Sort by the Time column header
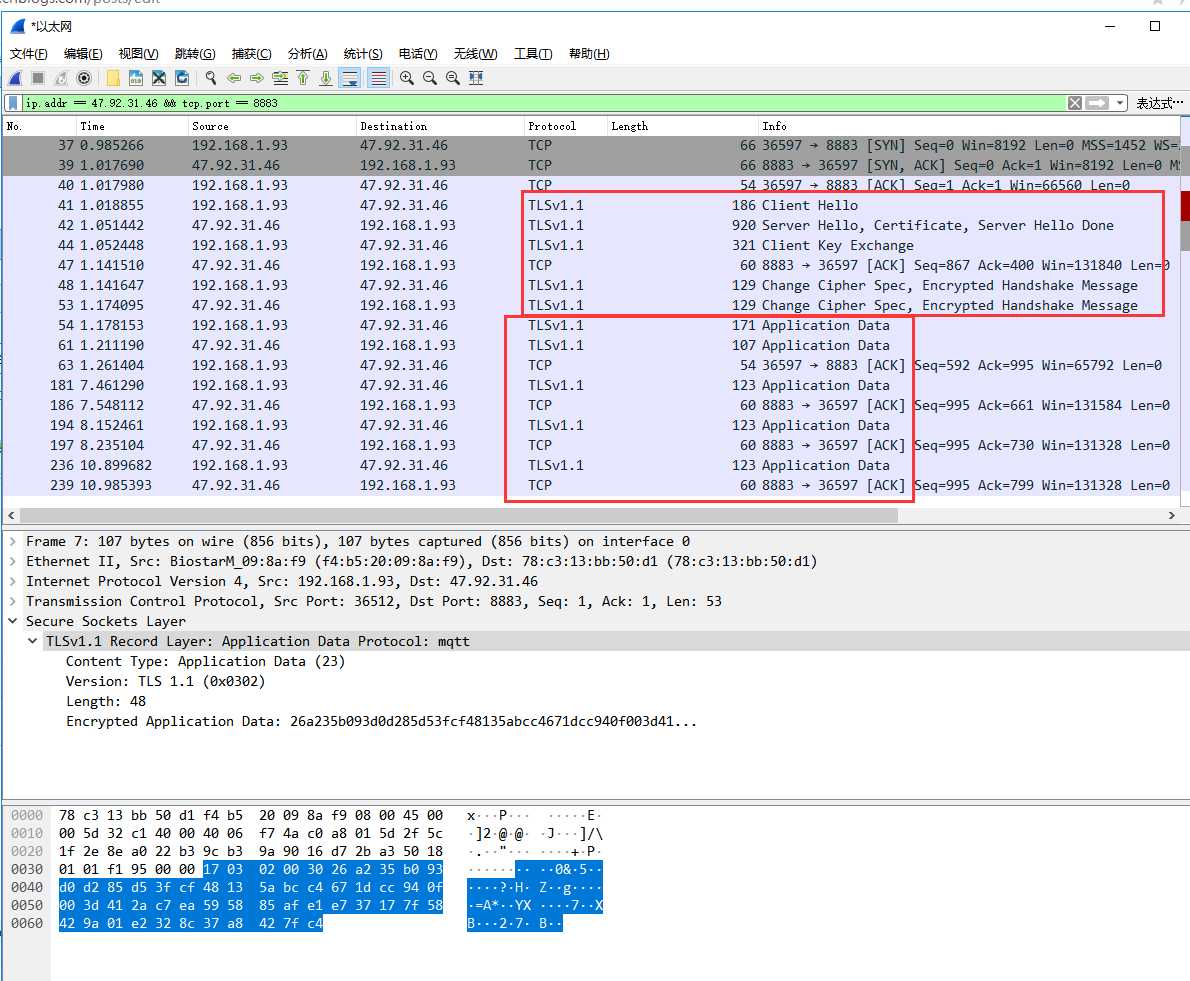 132,126
